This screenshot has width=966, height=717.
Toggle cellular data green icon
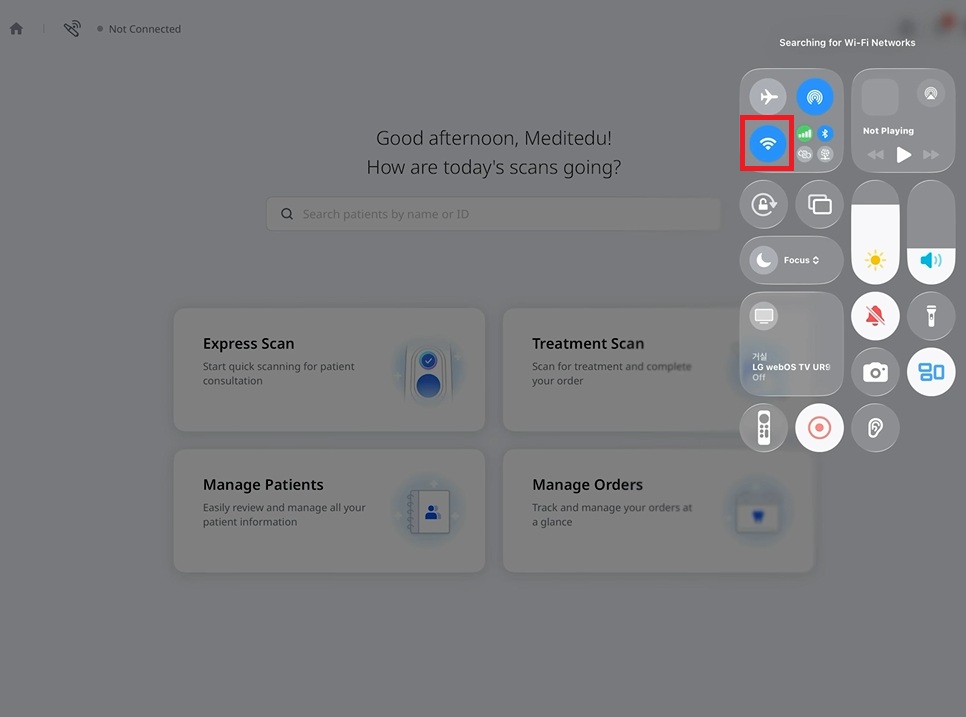(804, 134)
